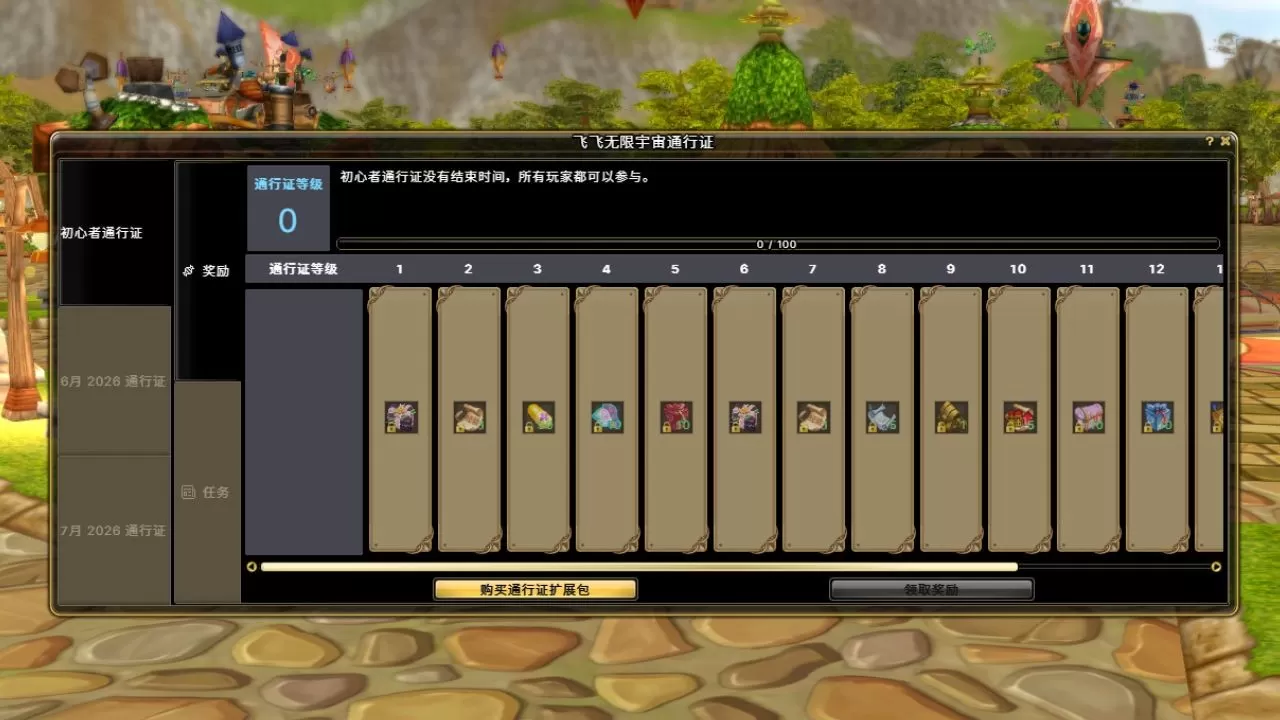The height and width of the screenshot is (720, 1280).
Task: Select the level 2 reward item icon
Action: (x=470, y=417)
